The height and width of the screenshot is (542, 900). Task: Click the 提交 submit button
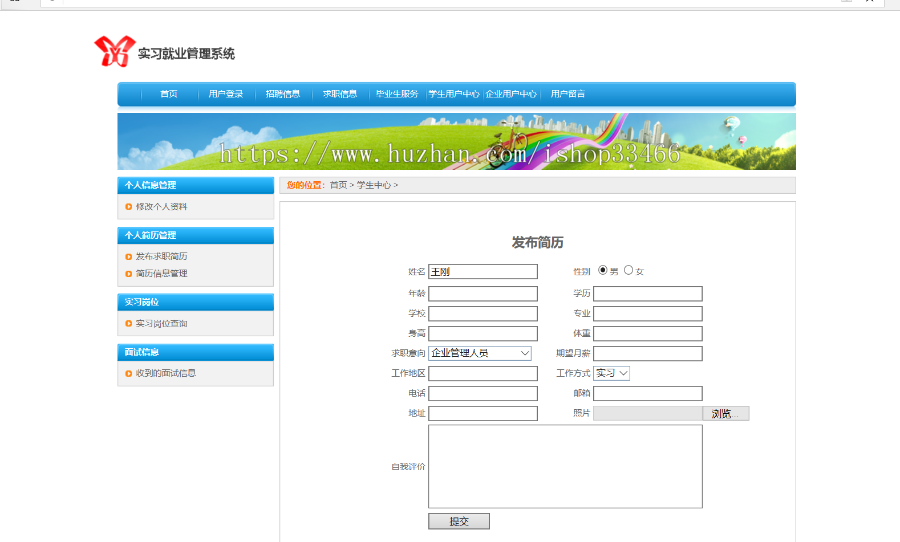pos(459,521)
